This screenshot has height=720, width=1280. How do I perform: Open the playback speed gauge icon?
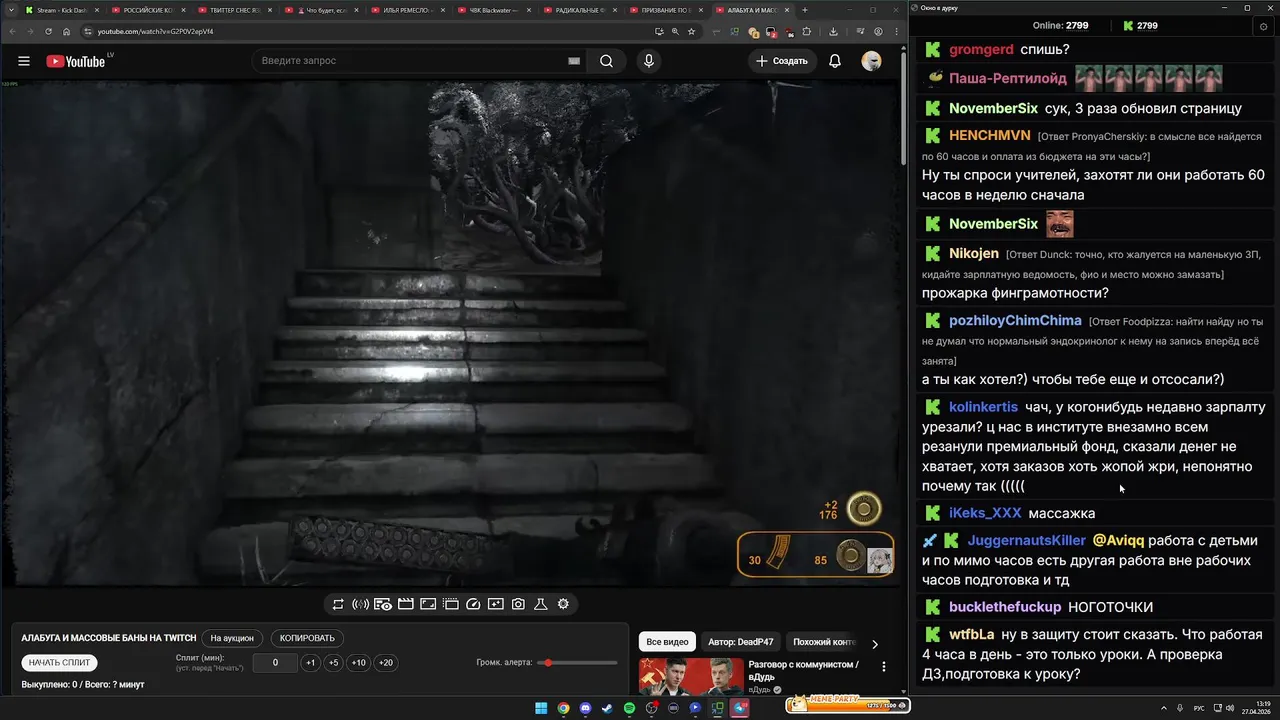click(x=473, y=604)
